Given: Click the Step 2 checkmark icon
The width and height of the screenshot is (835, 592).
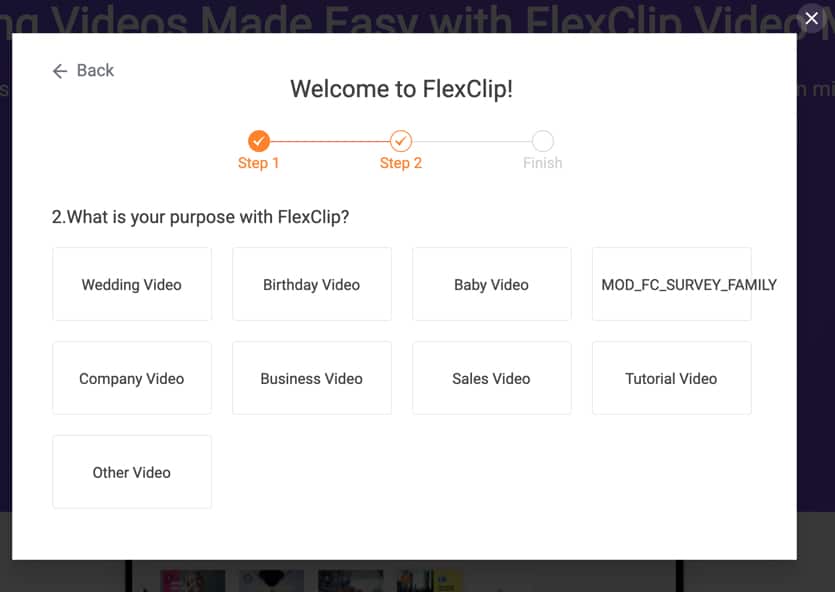Looking at the screenshot, I should coord(401,141).
